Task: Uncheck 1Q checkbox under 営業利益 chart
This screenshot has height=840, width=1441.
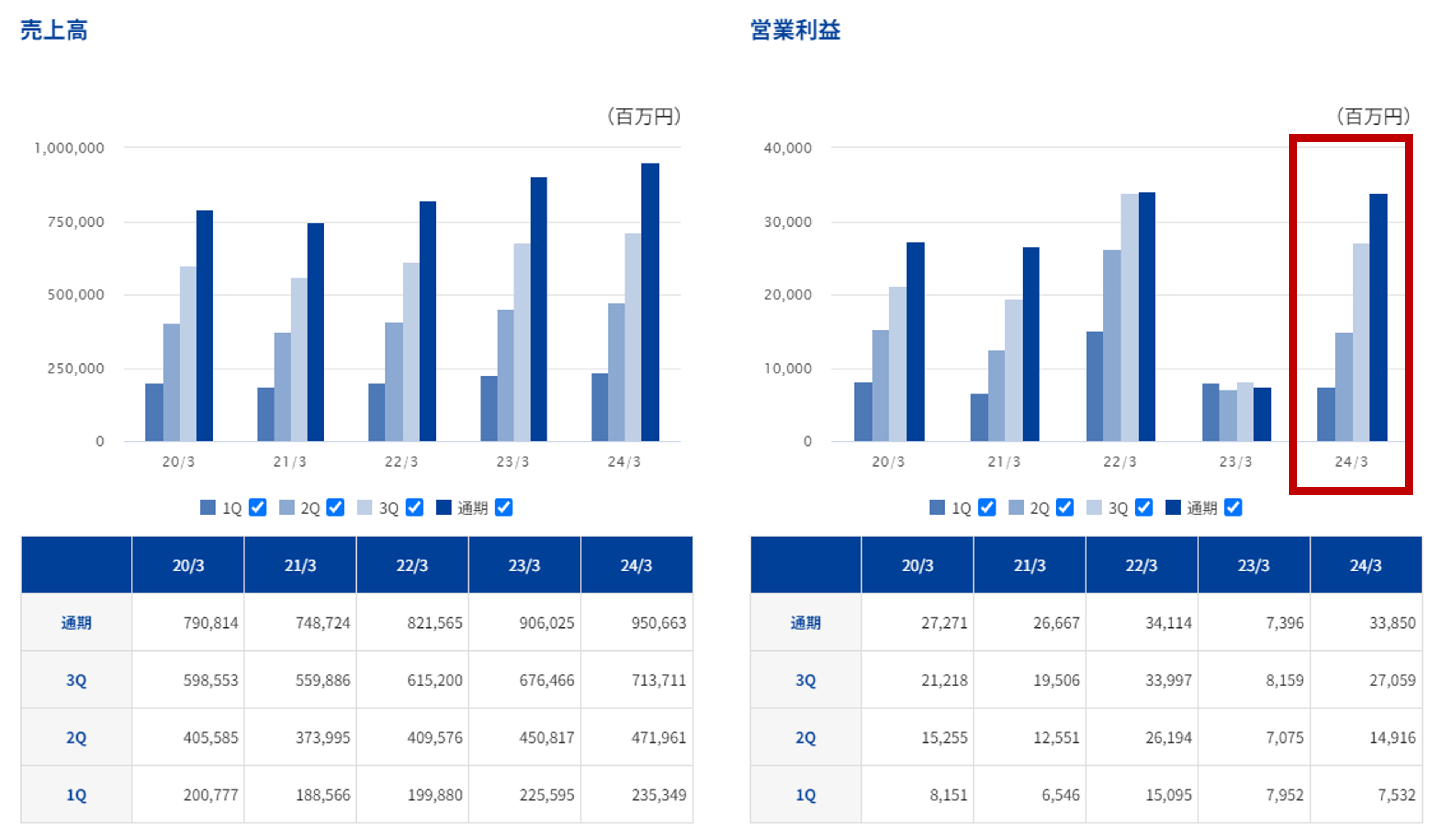Action: coord(987,507)
